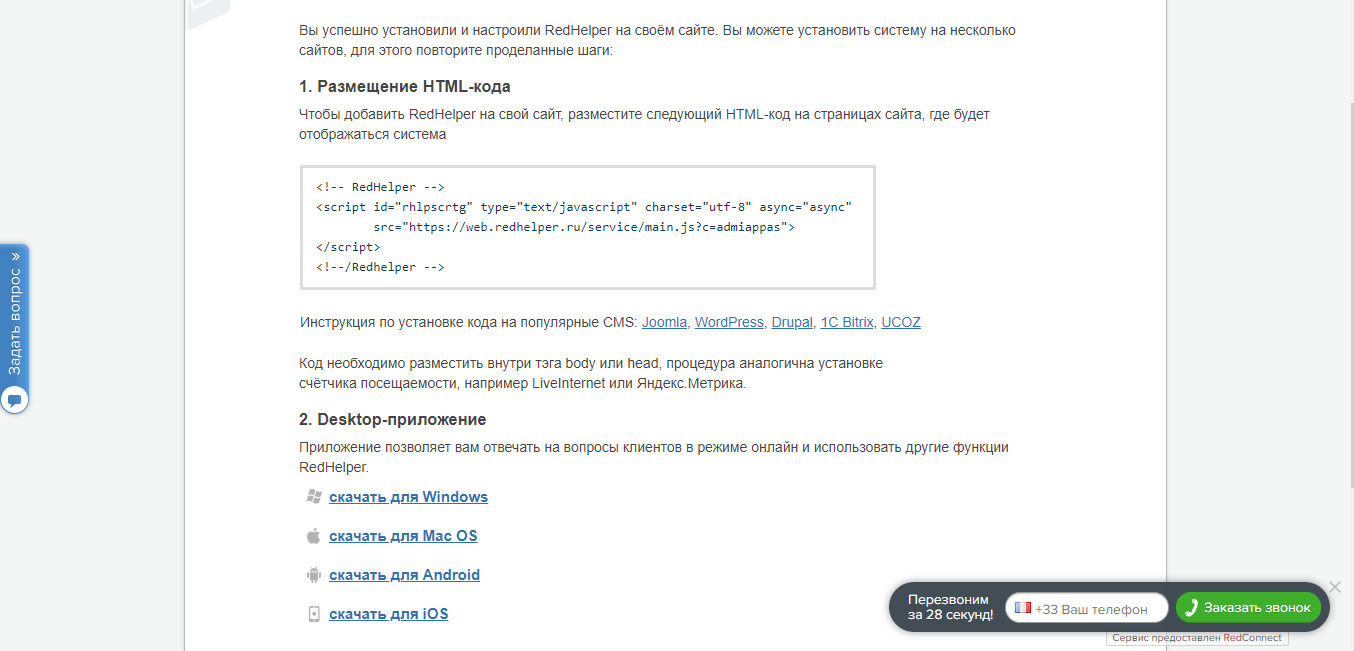Select the Android robot icon in download list
This screenshot has height=651, width=1354.
point(313,574)
